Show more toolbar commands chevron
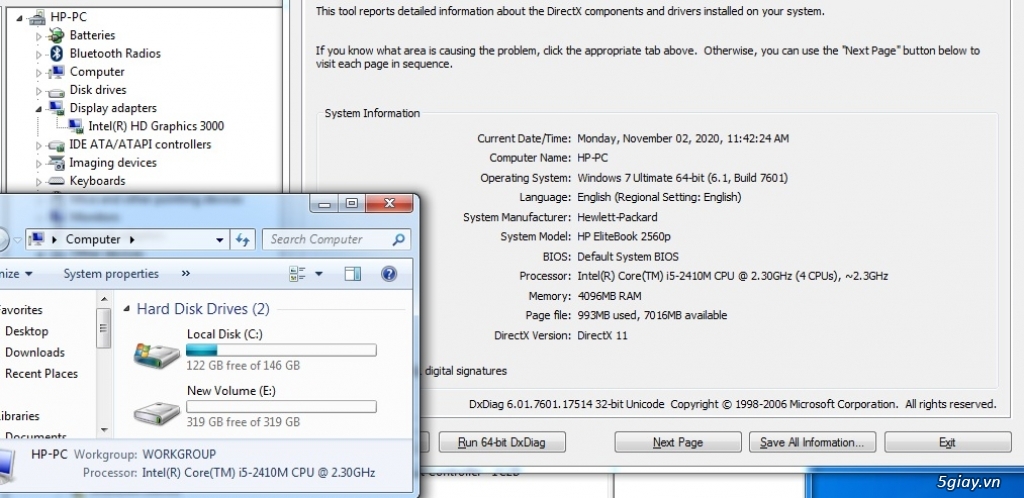 coord(186,273)
